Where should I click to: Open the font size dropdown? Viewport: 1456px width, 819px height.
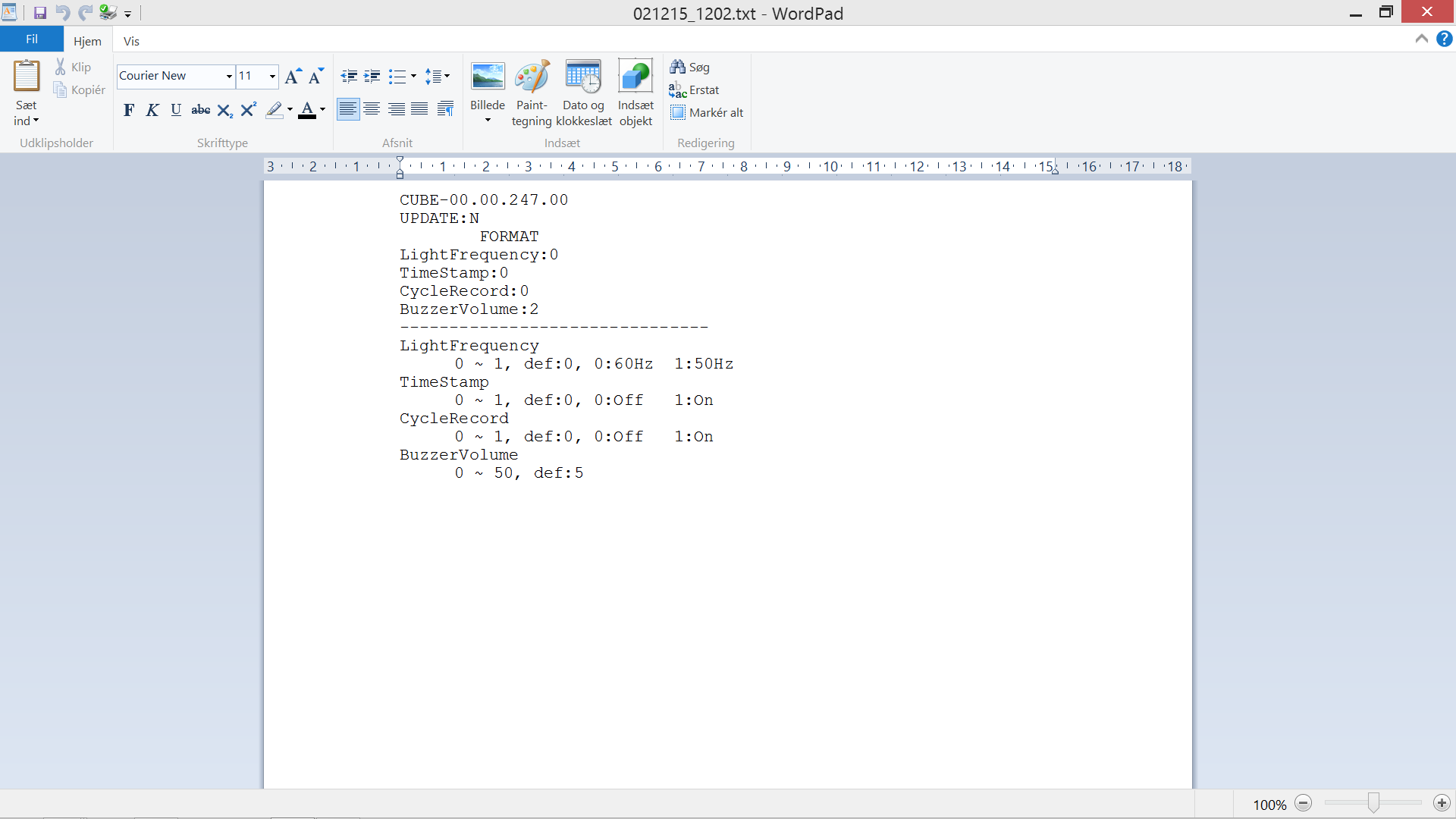[272, 76]
